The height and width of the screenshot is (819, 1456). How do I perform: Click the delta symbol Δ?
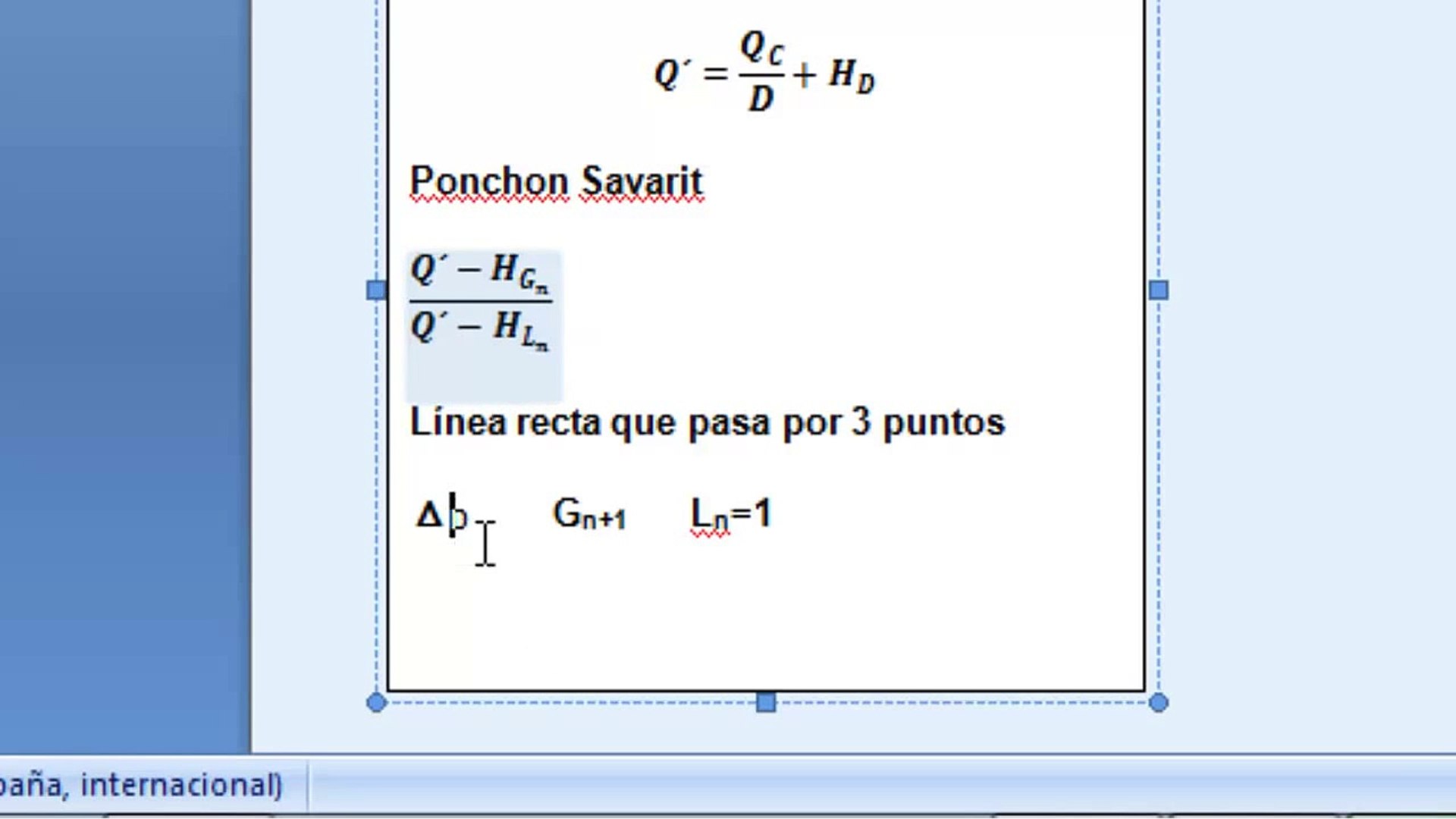click(429, 516)
